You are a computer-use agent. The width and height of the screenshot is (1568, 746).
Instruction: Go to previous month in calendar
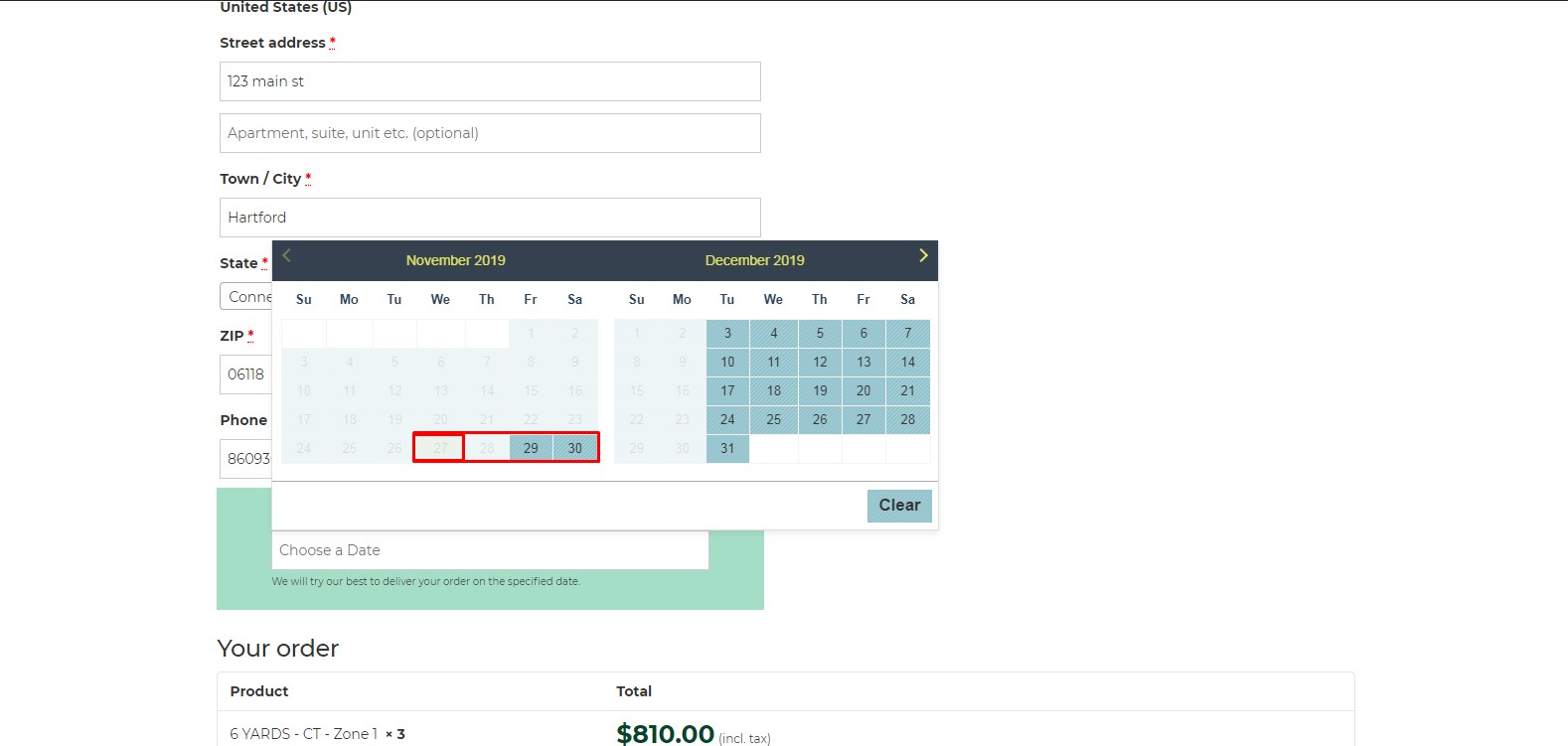coord(286,256)
